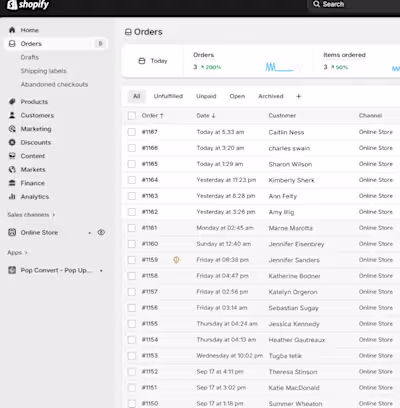400x408 pixels.
Task: Click the Customer column header
Action: tap(282, 116)
